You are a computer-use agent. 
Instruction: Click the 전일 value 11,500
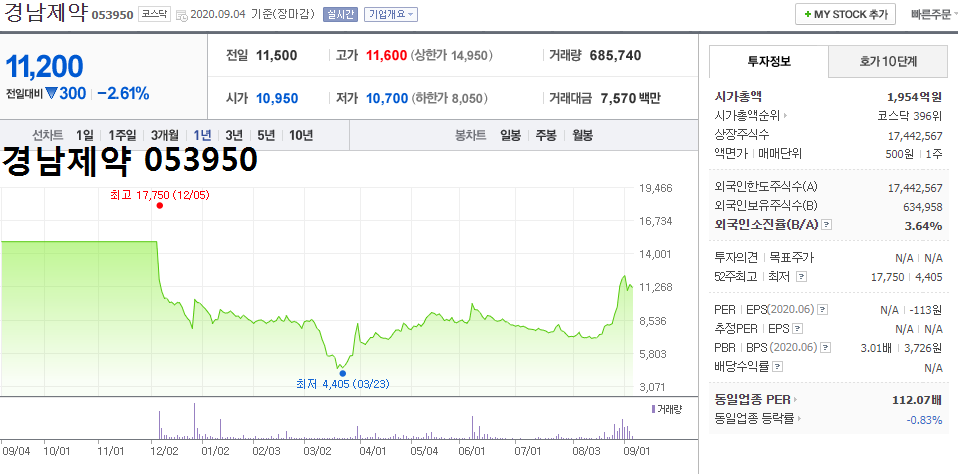click(x=277, y=56)
